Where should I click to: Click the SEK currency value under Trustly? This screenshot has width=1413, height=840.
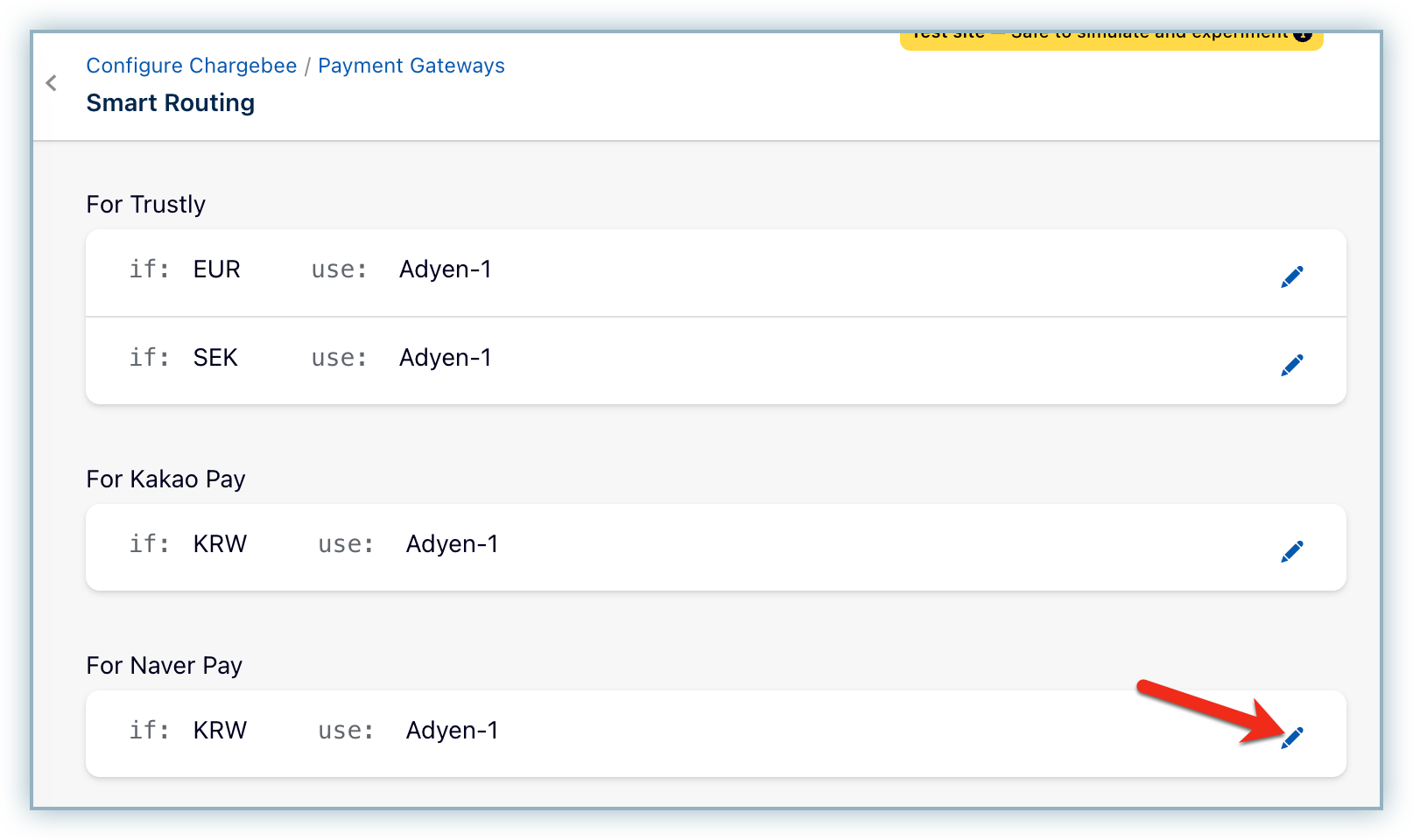(x=215, y=358)
